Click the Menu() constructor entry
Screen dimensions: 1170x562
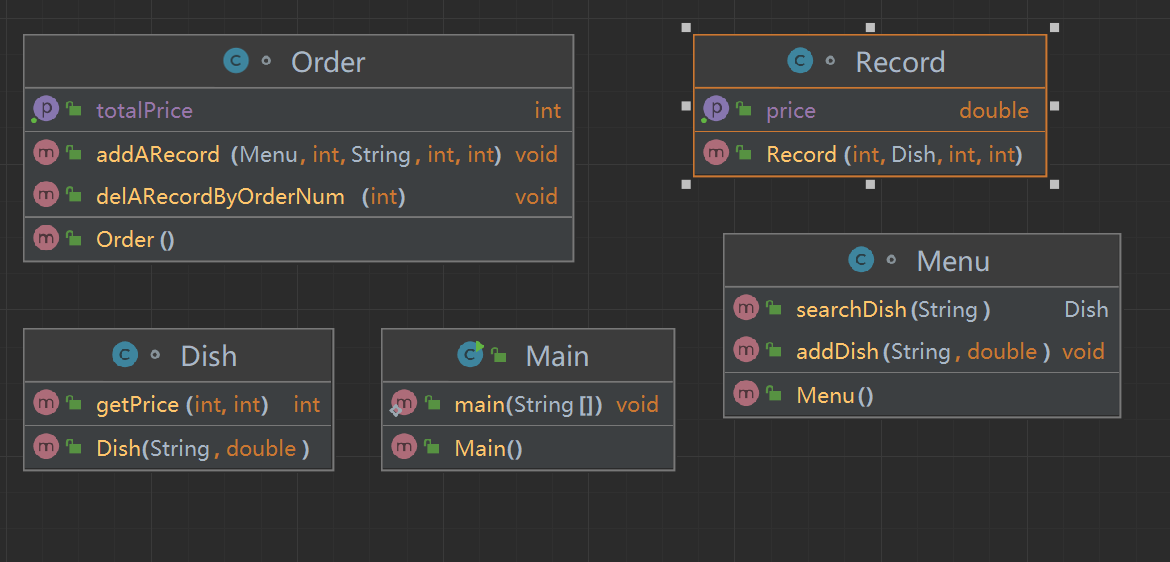pyautogui.click(x=834, y=396)
